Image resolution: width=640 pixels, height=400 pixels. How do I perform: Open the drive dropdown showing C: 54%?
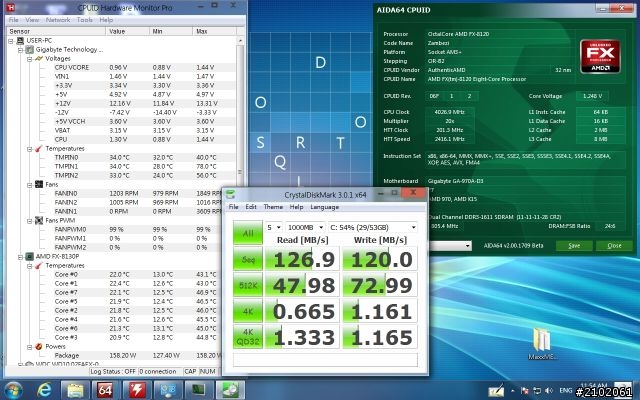pos(373,227)
